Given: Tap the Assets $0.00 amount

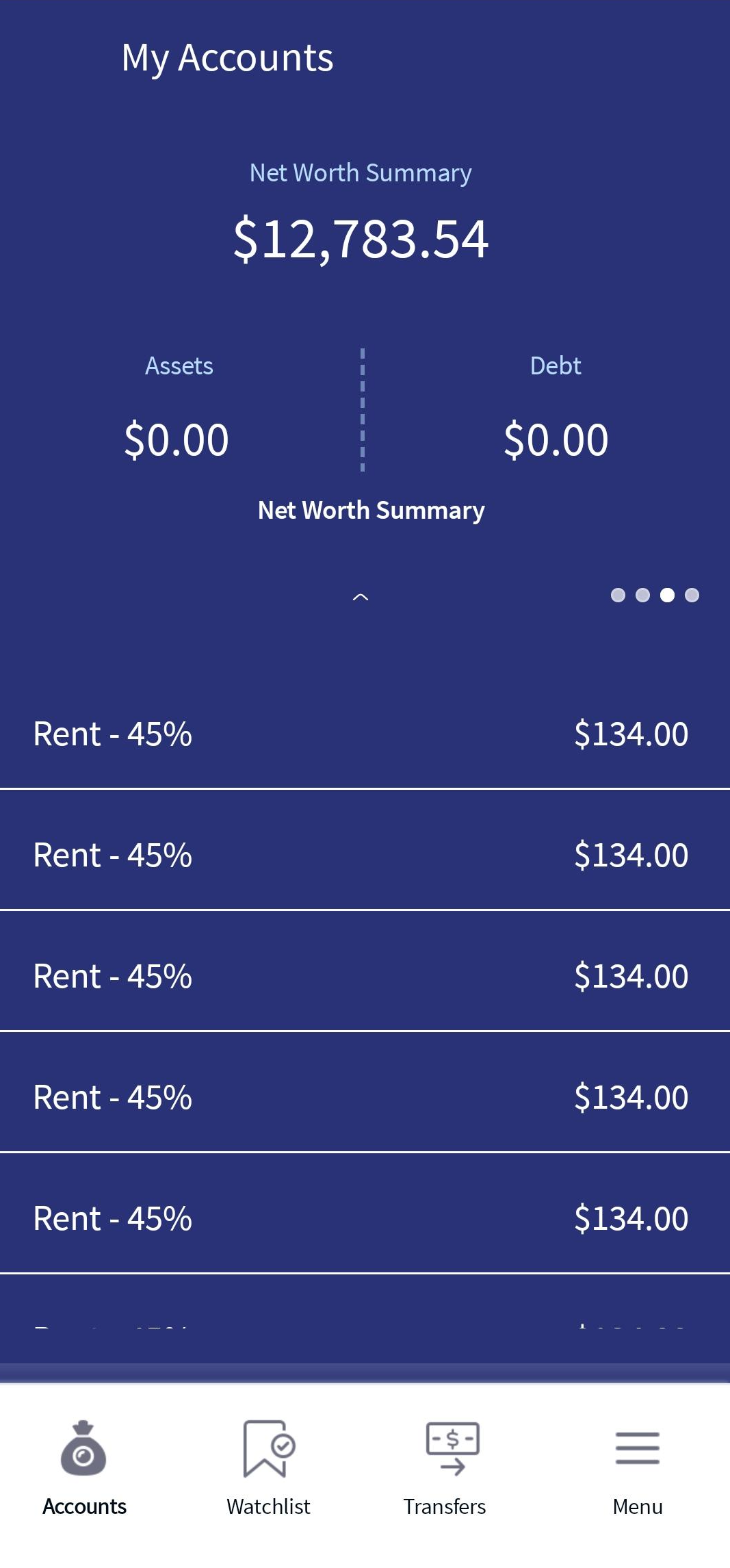Looking at the screenshot, I should click(177, 439).
